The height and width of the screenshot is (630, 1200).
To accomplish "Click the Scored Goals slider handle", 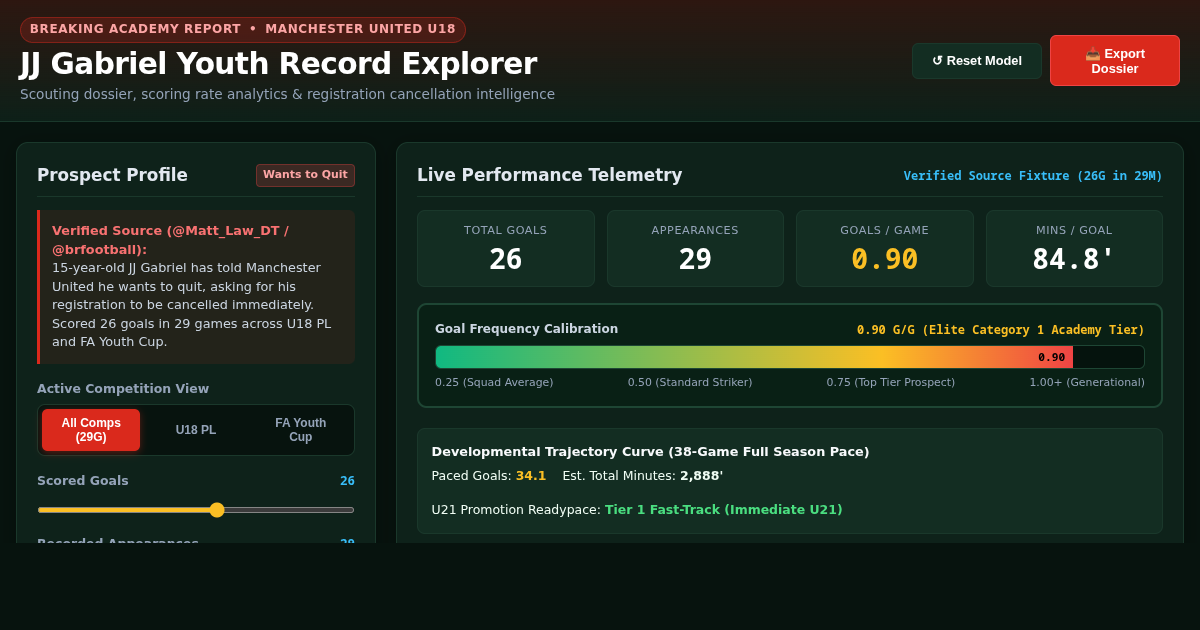I will [x=217, y=510].
